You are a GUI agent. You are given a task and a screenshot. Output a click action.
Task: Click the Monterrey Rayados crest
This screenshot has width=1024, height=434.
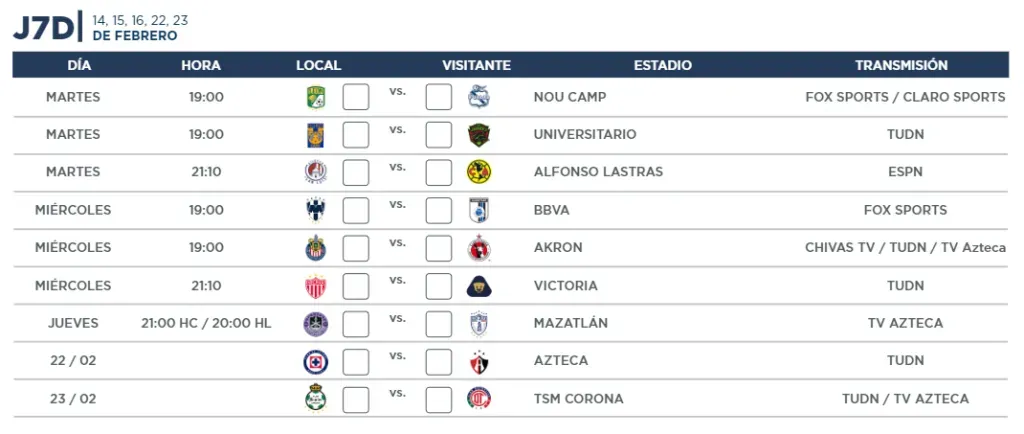tap(316, 209)
